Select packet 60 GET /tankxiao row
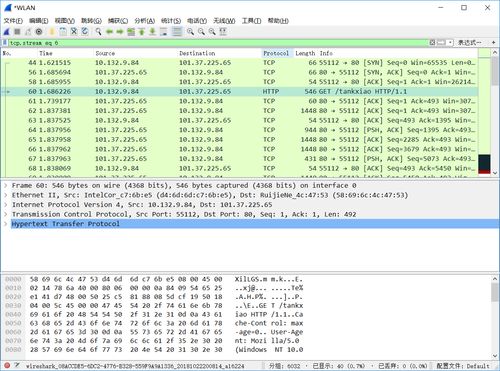 [x=239, y=92]
